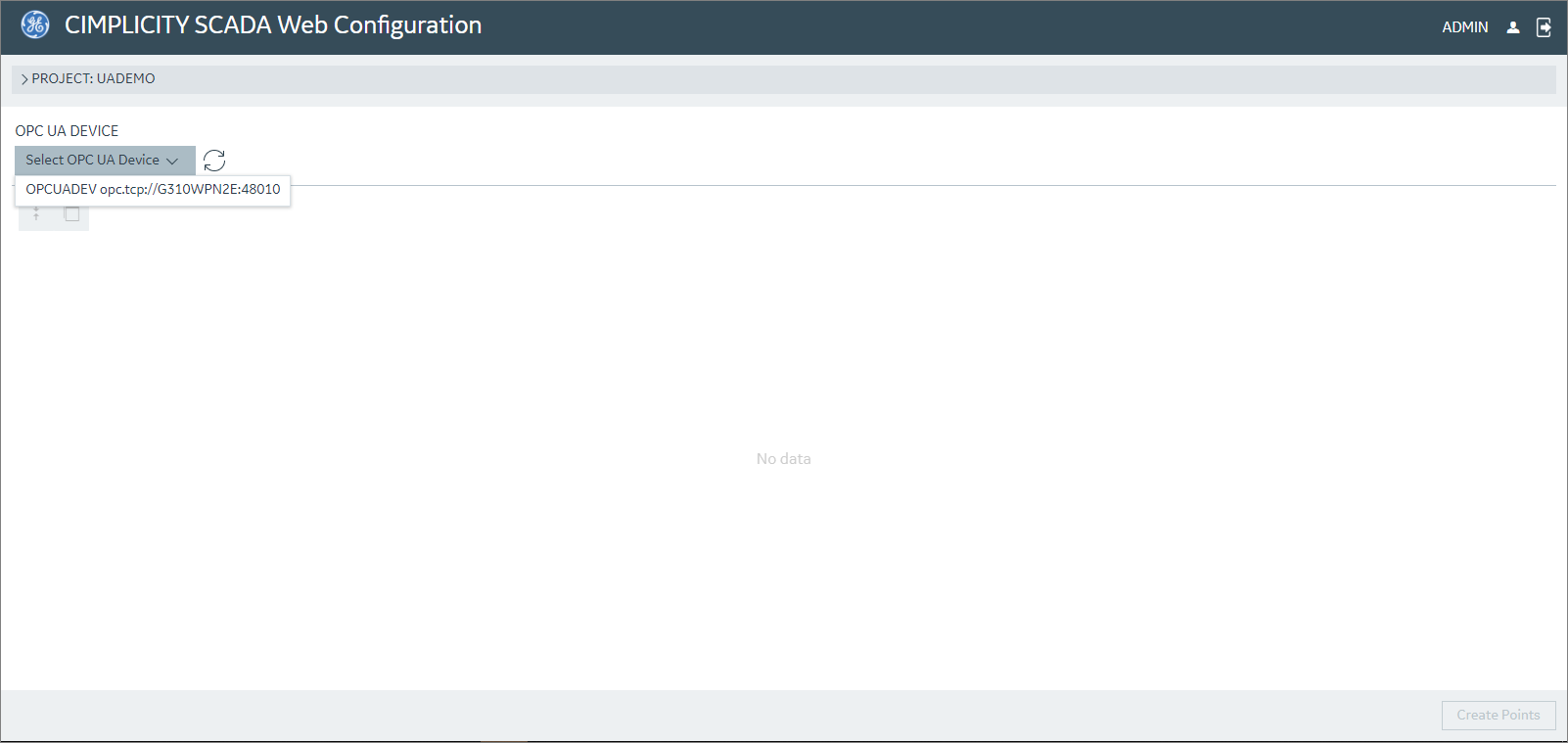1568x743 pixels.
Task: Expand the PROJECT: UADEMO breadcrumb chevron
Action: [24, 79]
